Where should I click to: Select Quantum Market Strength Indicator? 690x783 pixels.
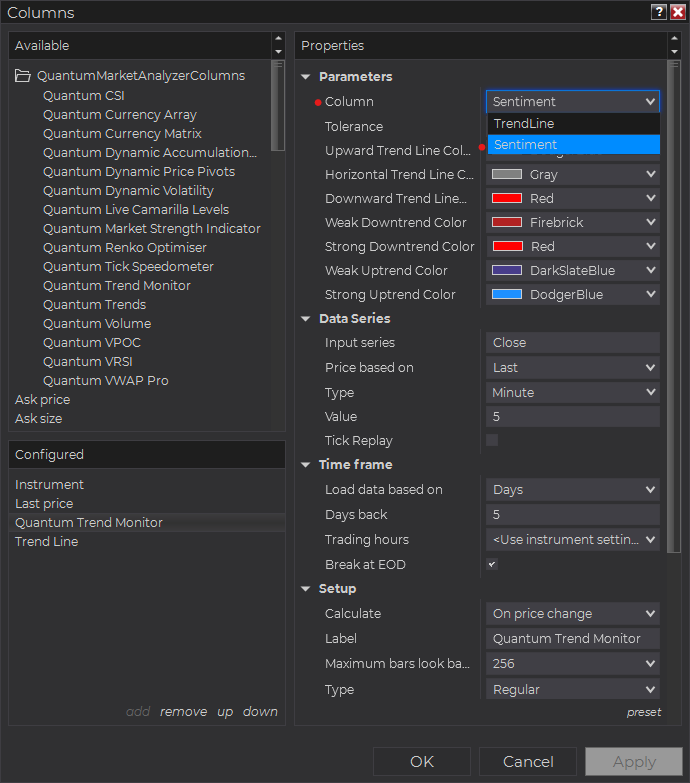pos(152,228)
